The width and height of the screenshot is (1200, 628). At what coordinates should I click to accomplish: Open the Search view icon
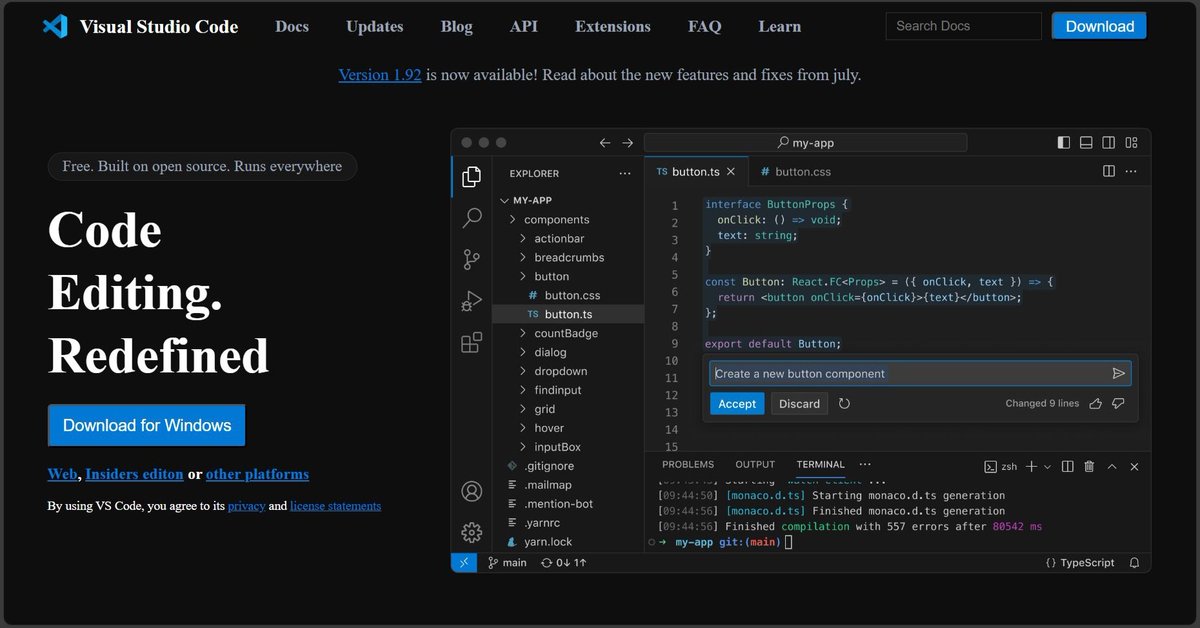[x=472, y=219]
